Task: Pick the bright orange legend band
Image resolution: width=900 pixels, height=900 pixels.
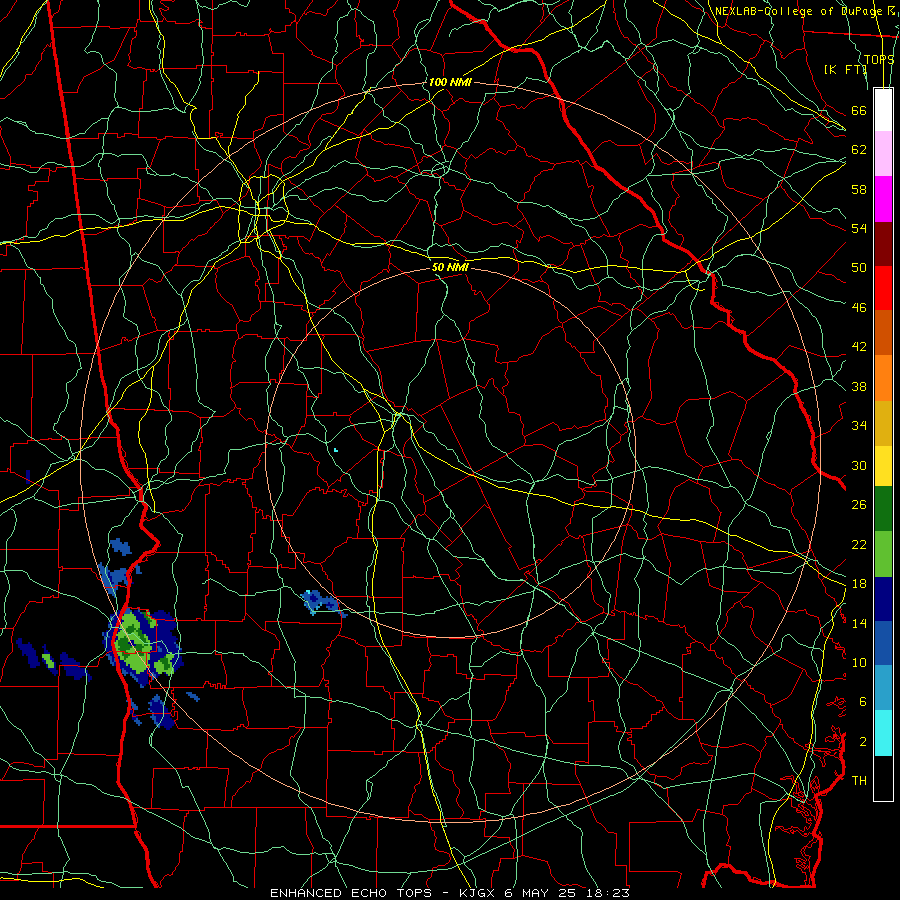Action: [x=883, y=378]
